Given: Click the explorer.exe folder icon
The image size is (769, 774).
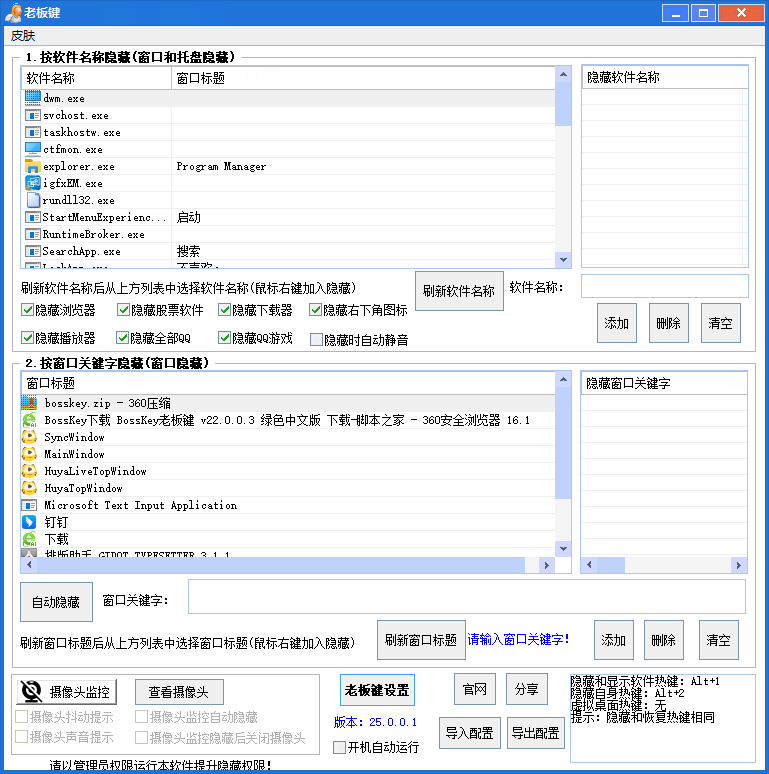Looking at the screenshot, I should 33,166.
